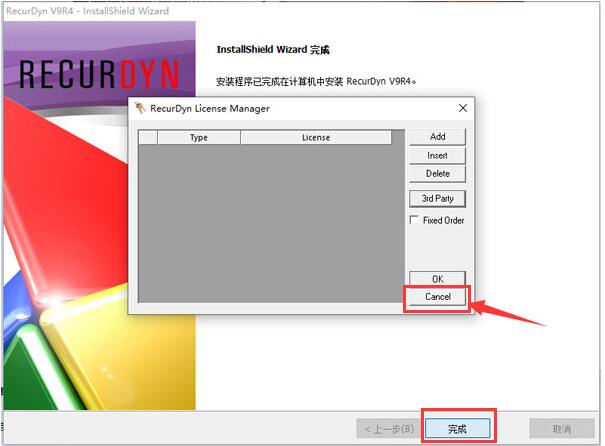This screenshot has height=446, width=605.
Task: Click the 取消 button in the wizard
Action: [x=561, y=429]
